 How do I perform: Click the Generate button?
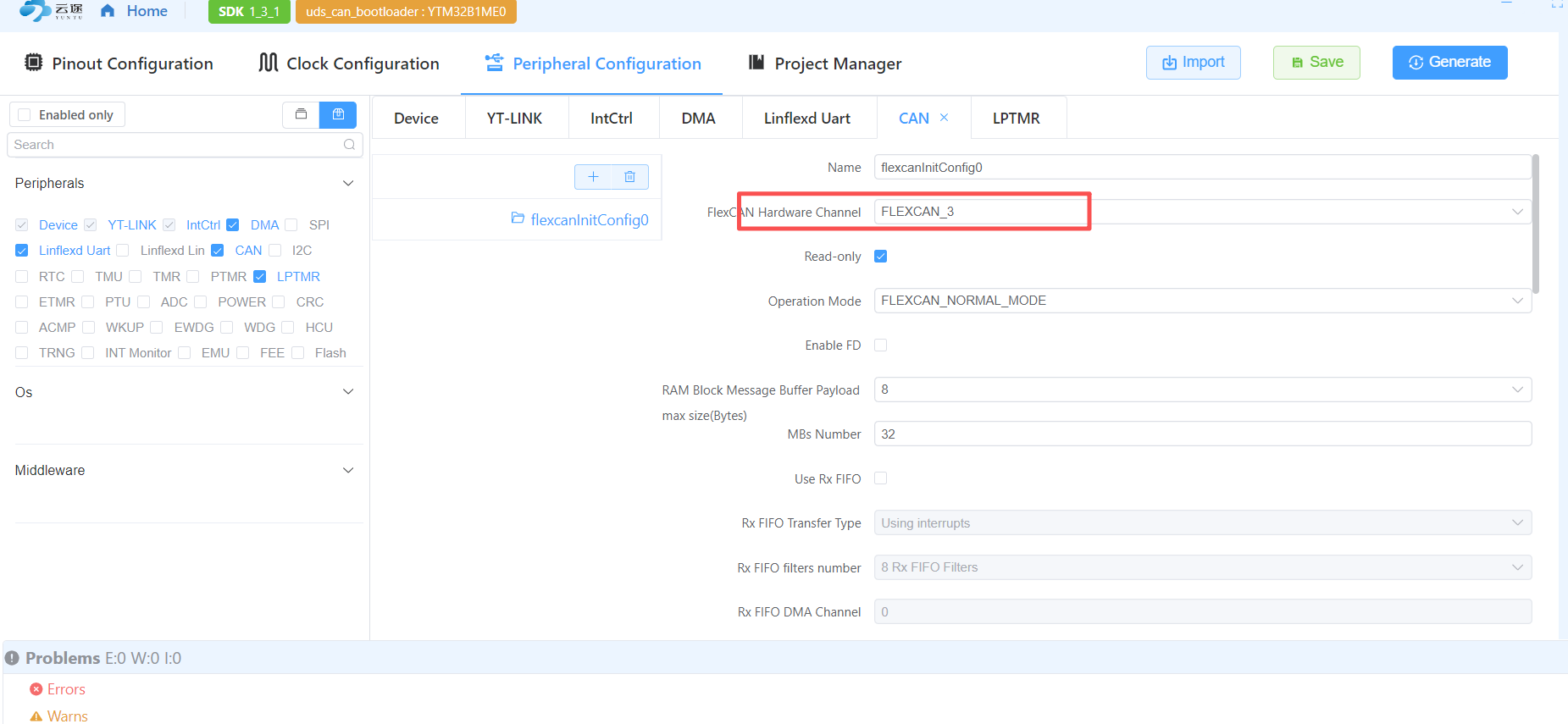[x=1449, y=63]
